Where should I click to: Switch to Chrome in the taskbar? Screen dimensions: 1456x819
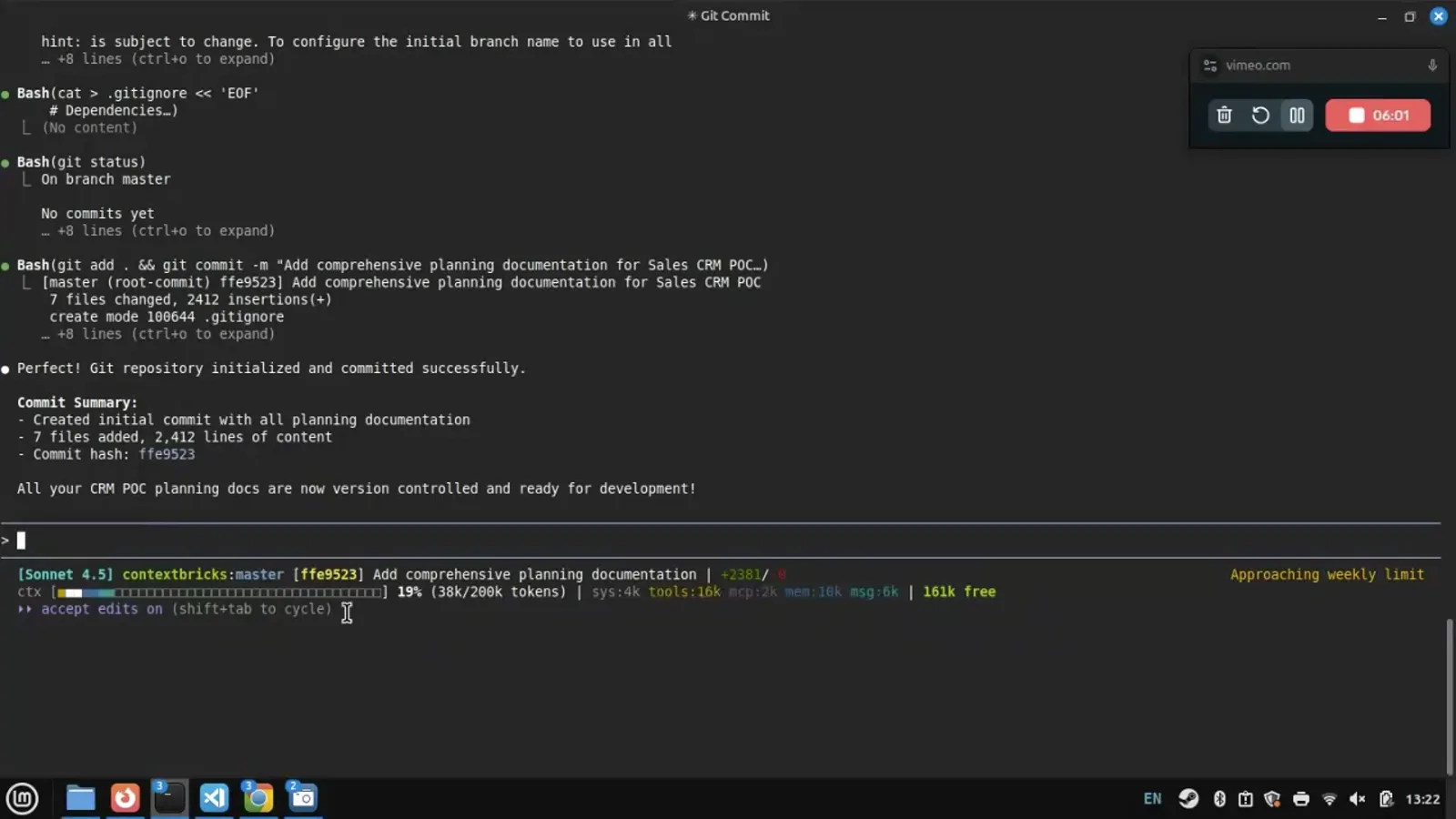pos(258,799)
